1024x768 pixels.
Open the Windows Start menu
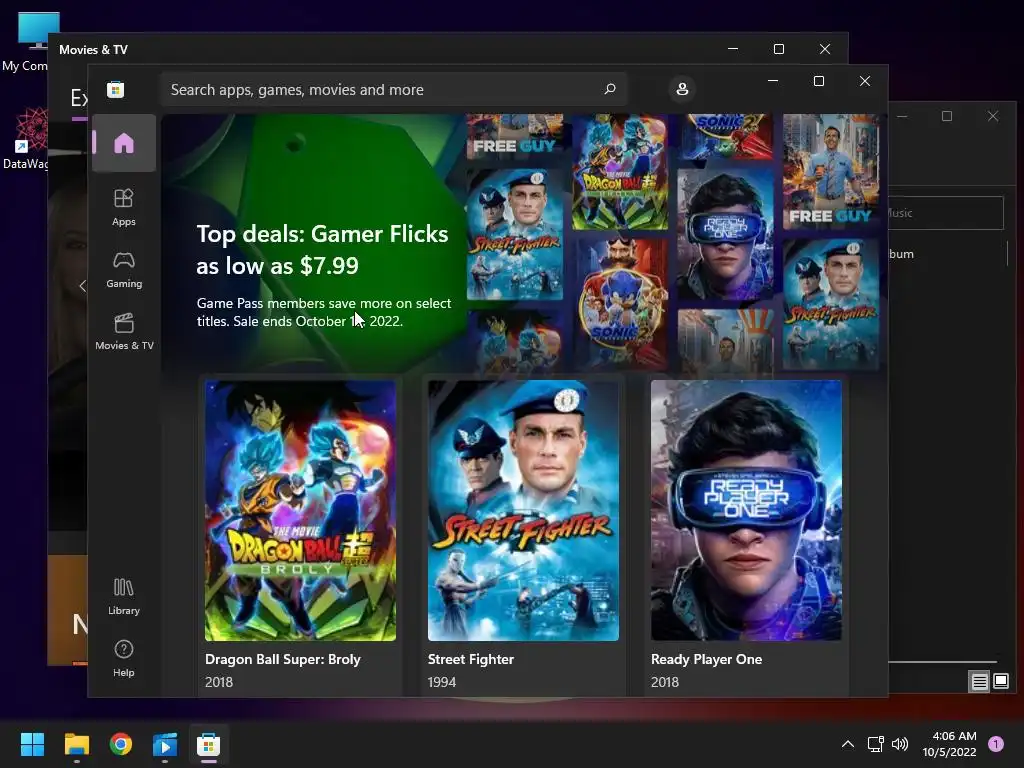coord(32,744)
